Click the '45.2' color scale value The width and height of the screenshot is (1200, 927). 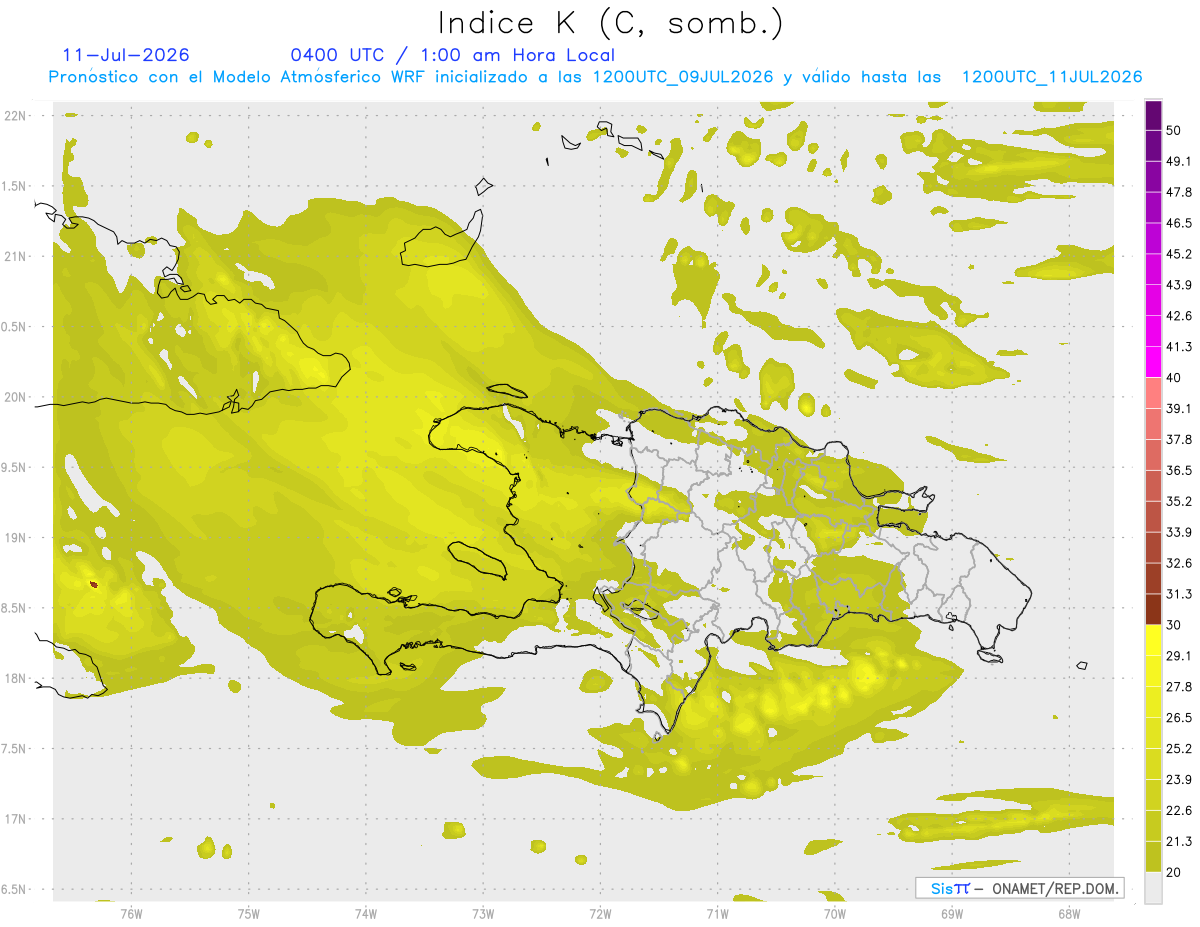(x=1179, y=254)
